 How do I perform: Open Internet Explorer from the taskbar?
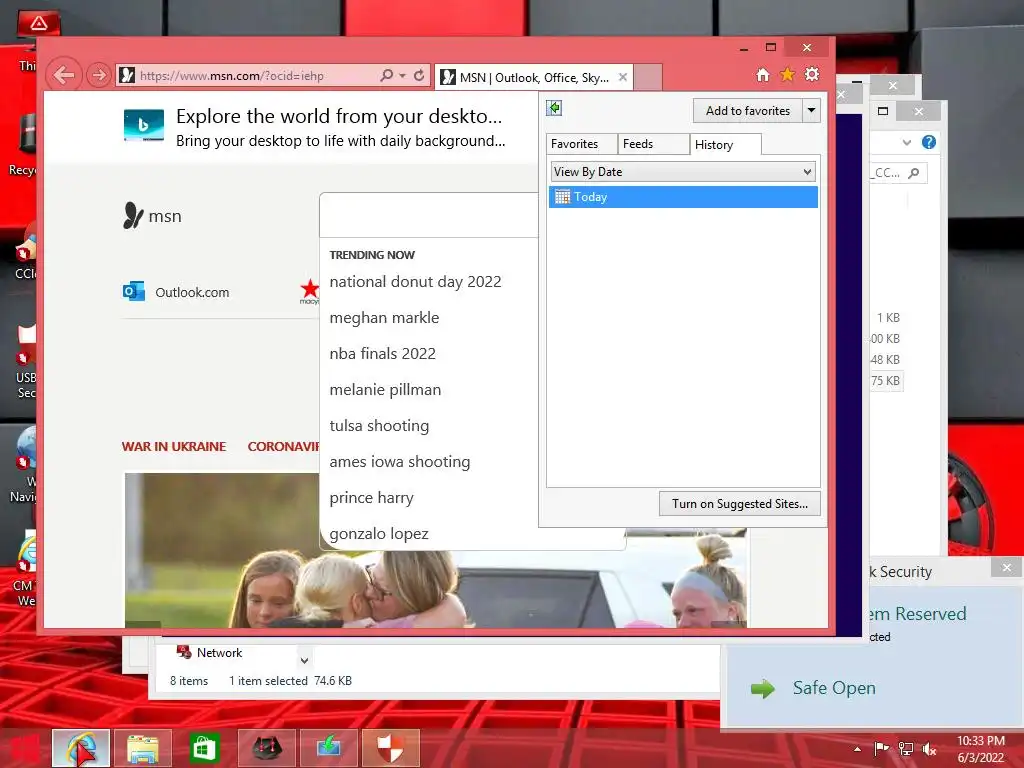[x=81, y=748]
